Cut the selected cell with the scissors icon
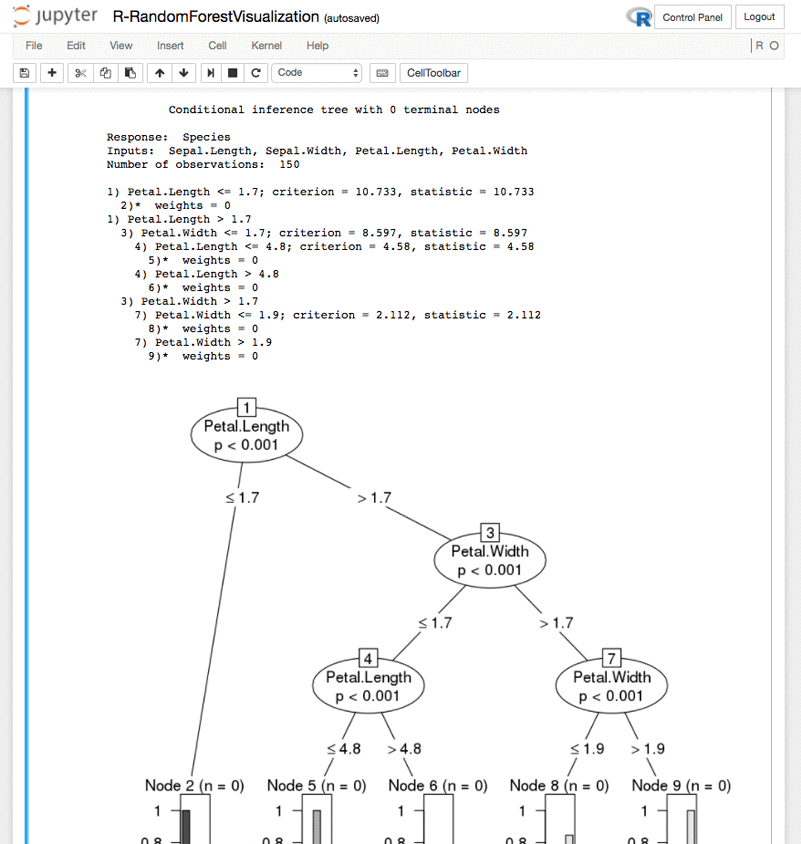 coord(79,72)
